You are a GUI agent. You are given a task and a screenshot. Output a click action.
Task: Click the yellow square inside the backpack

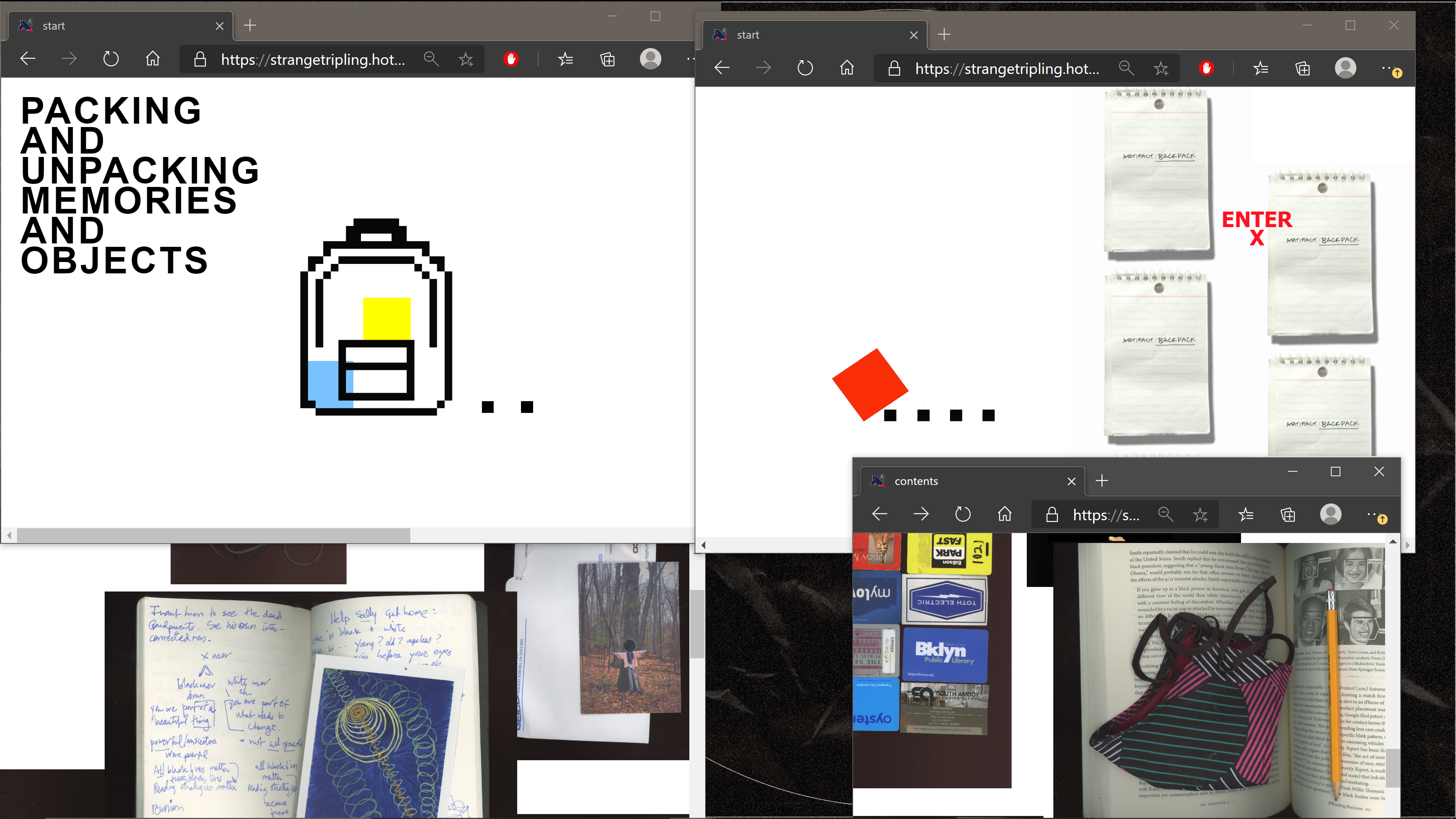point(387,318)
